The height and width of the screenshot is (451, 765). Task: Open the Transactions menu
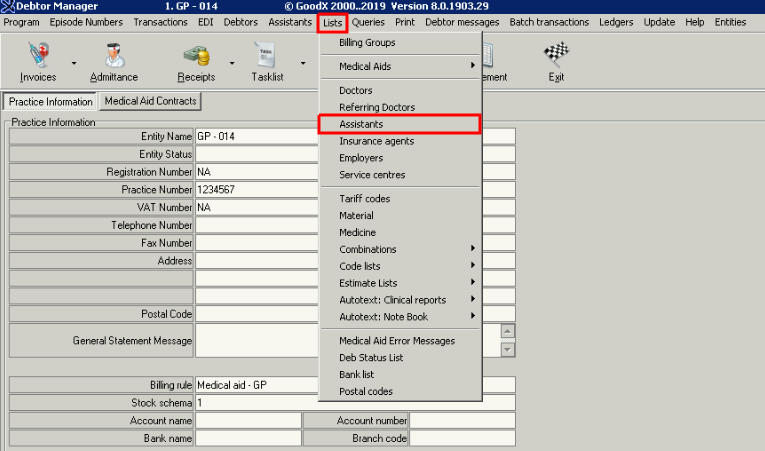point(161,22)
